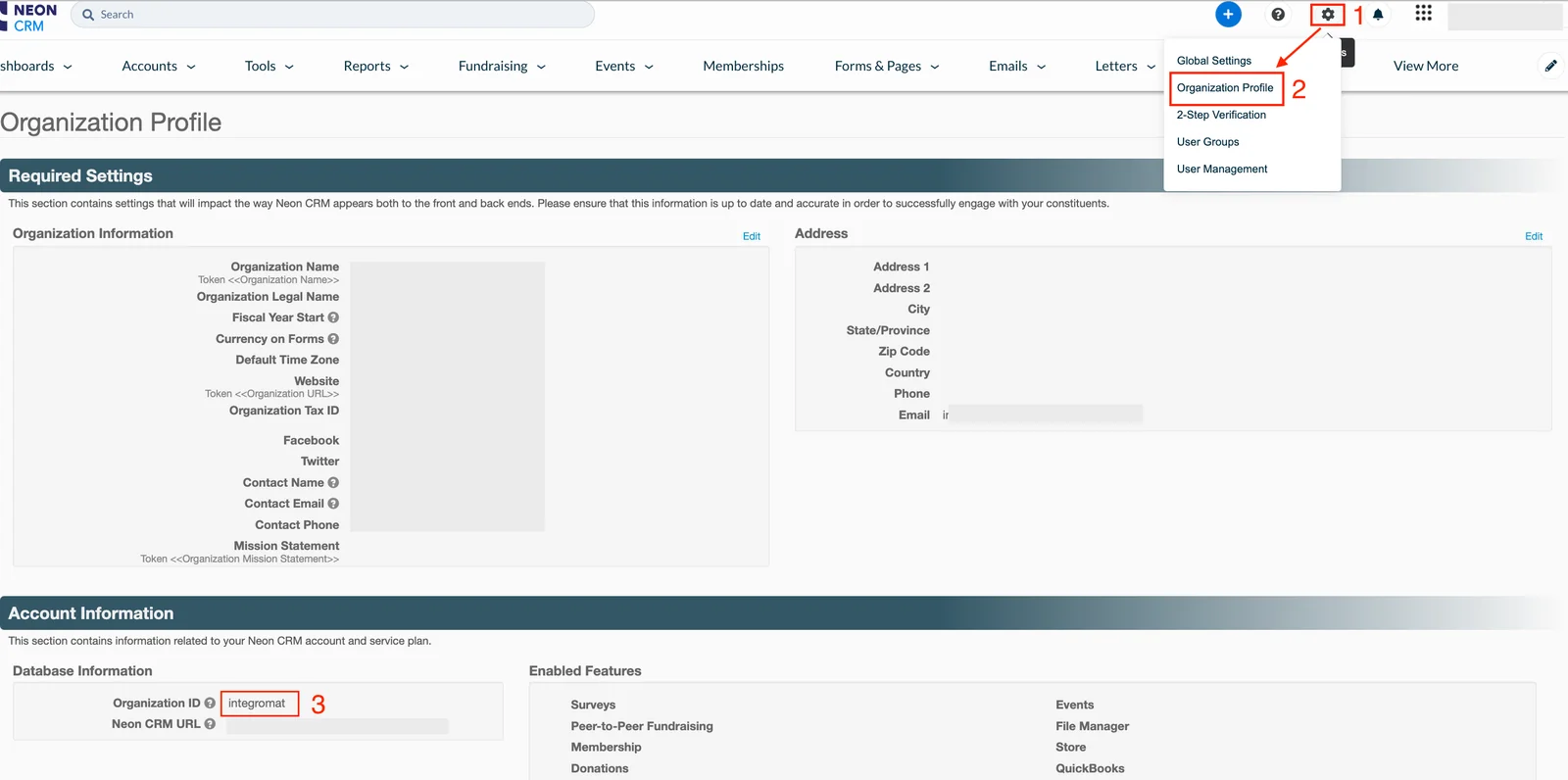The image size is (1568, 780).
Task: Select User Management from the dropdown
Action: (1222, 170)
